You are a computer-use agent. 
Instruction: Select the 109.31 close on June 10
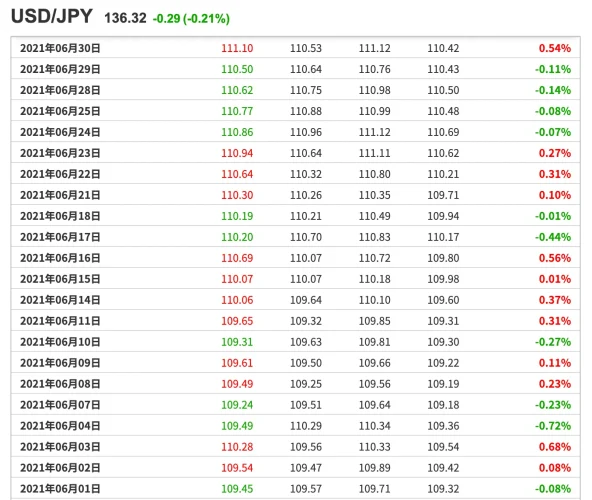[237, 342]
